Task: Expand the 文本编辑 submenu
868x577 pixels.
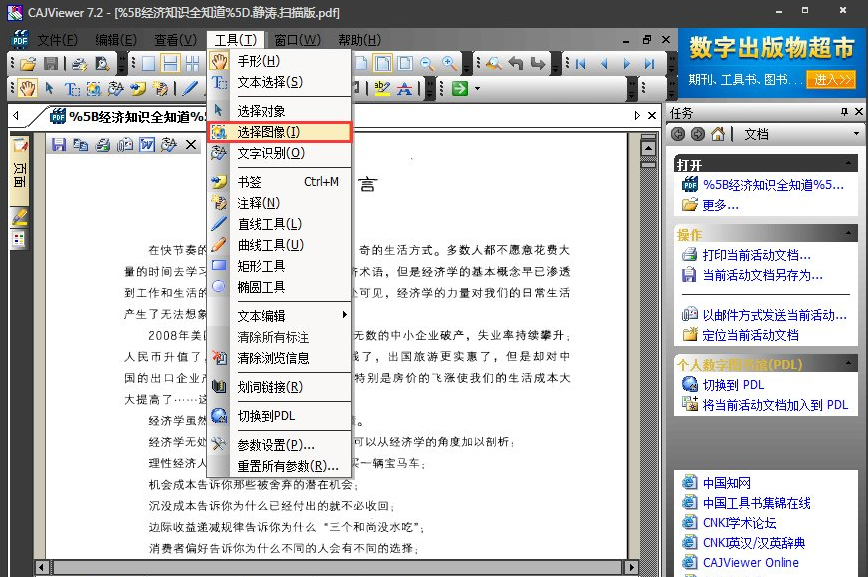Action: point(280,316)
